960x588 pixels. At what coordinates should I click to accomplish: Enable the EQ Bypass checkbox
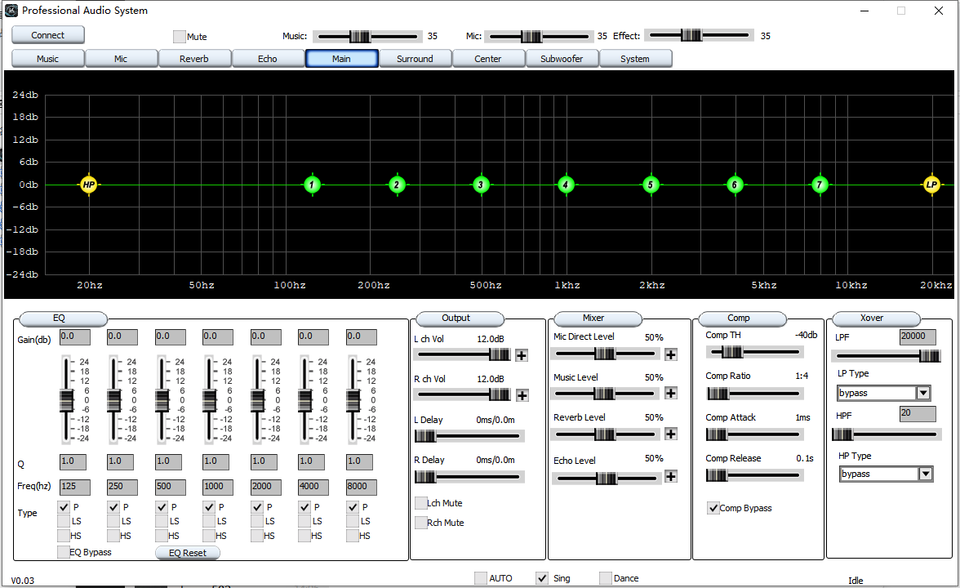pyautogui.click(x=64, y=552)
